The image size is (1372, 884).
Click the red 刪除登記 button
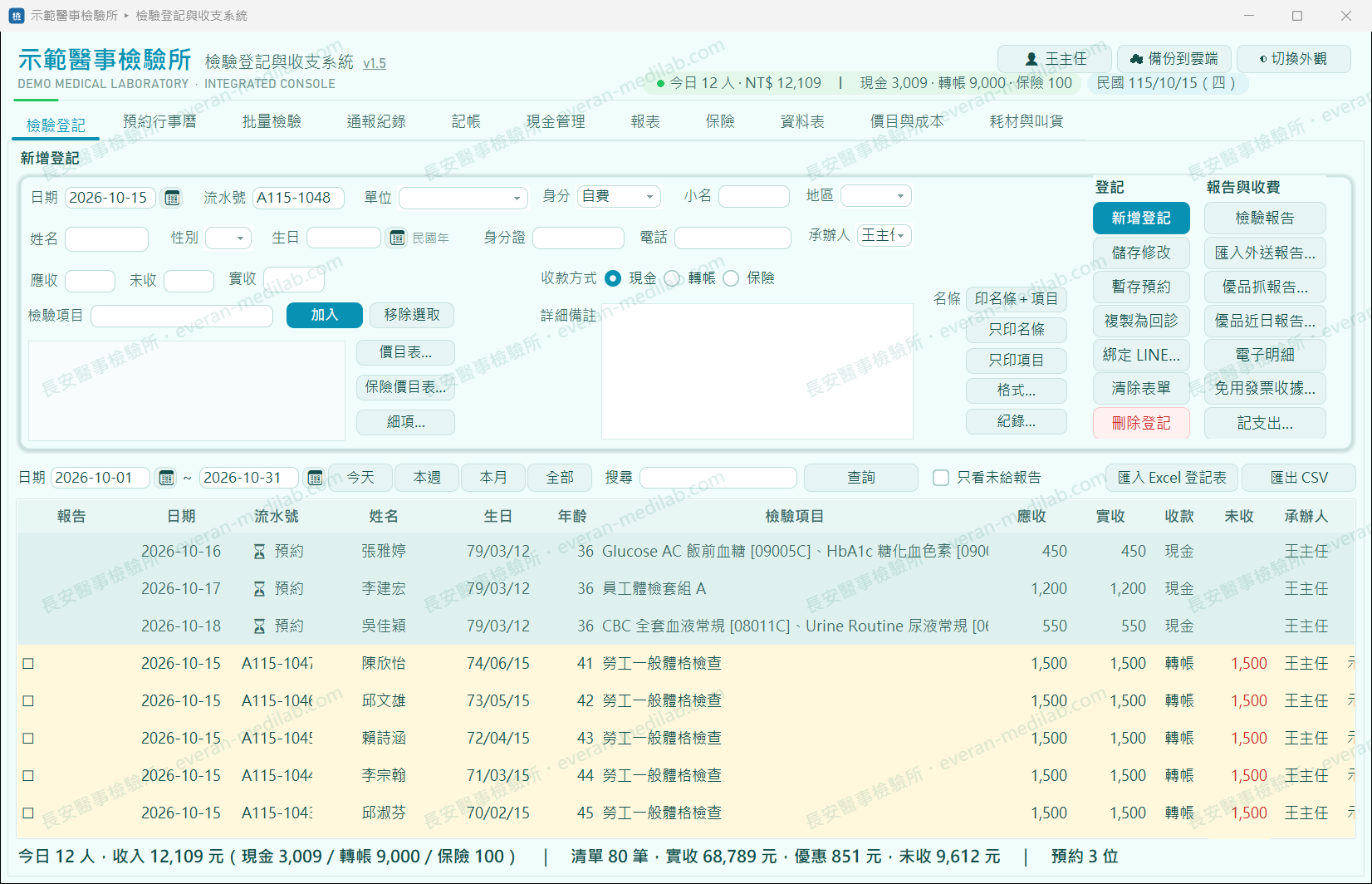pyautogui.click(x=1141, y=423)
